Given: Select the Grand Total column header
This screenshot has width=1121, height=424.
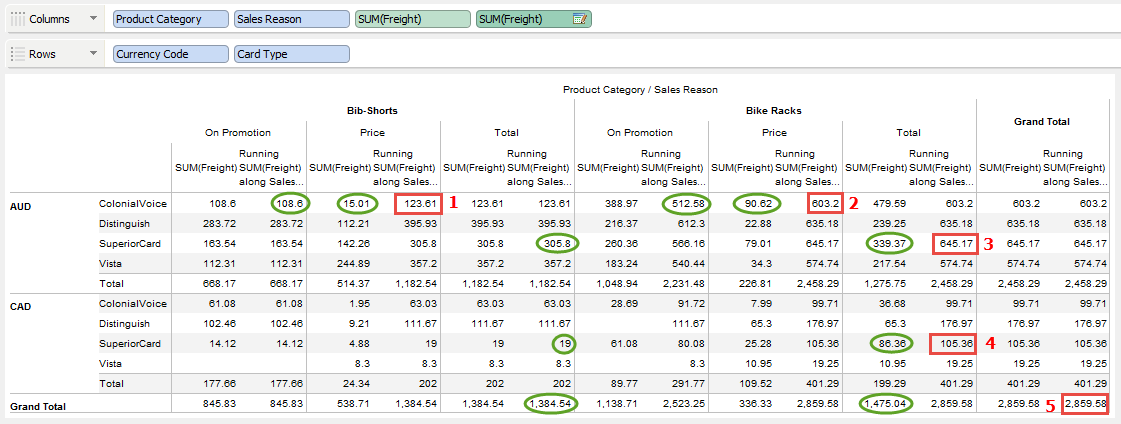Looking at the screenshot, I should point(1042,121).
